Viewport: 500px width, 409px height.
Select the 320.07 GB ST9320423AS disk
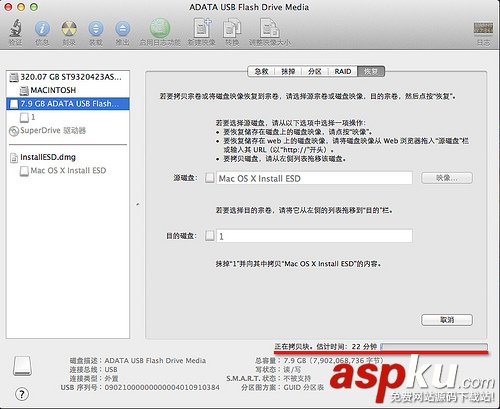68,77
